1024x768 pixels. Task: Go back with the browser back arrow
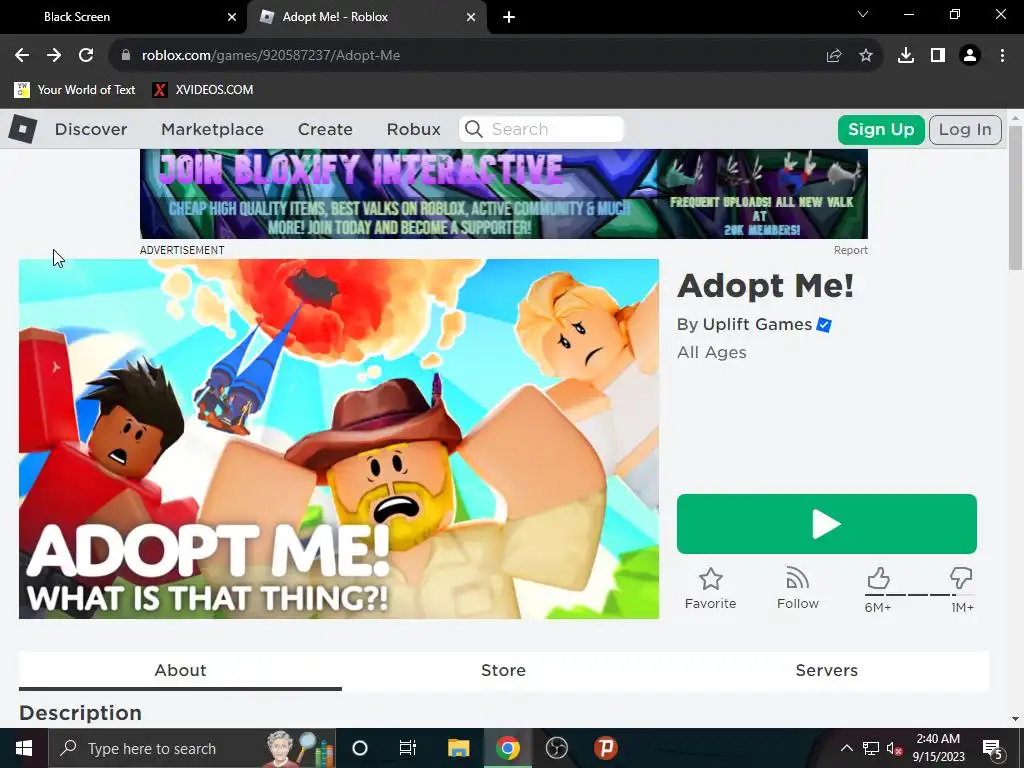(22, 56)
